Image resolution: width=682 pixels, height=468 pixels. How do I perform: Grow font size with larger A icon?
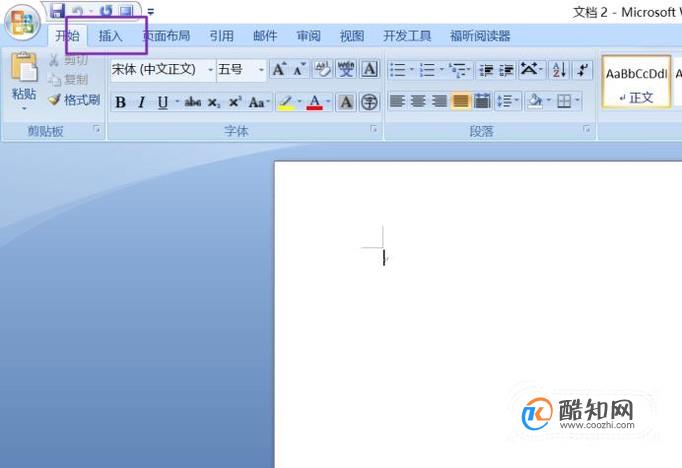click(x=279, y=70)
